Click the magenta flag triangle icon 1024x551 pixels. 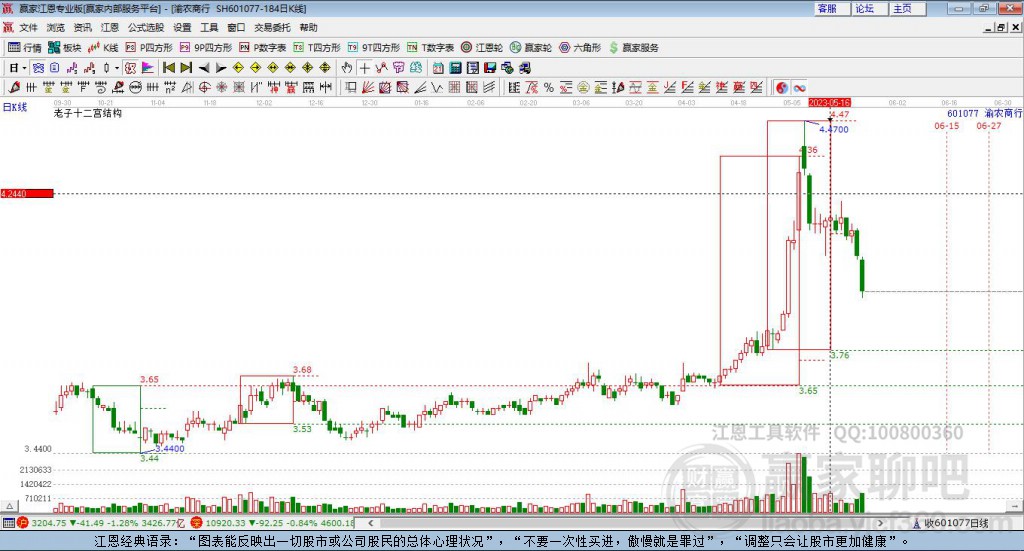[148, 68]
